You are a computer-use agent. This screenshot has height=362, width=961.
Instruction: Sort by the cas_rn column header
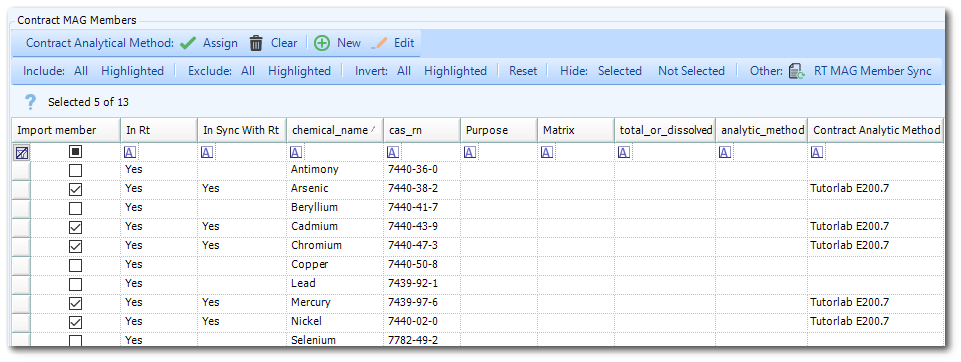(422, 130)
